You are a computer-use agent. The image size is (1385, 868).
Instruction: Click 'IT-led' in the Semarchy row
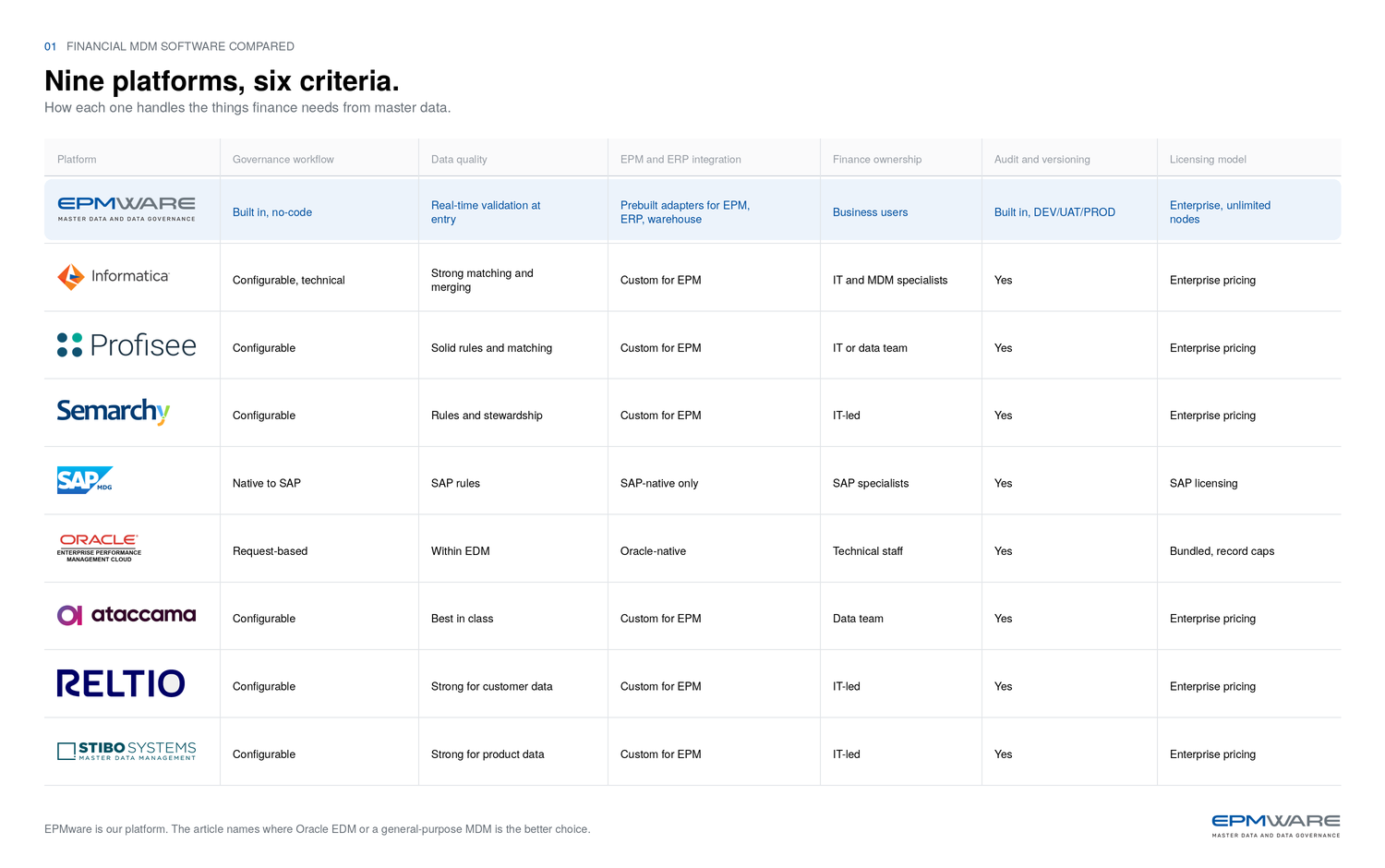click(x=846, y=416)
